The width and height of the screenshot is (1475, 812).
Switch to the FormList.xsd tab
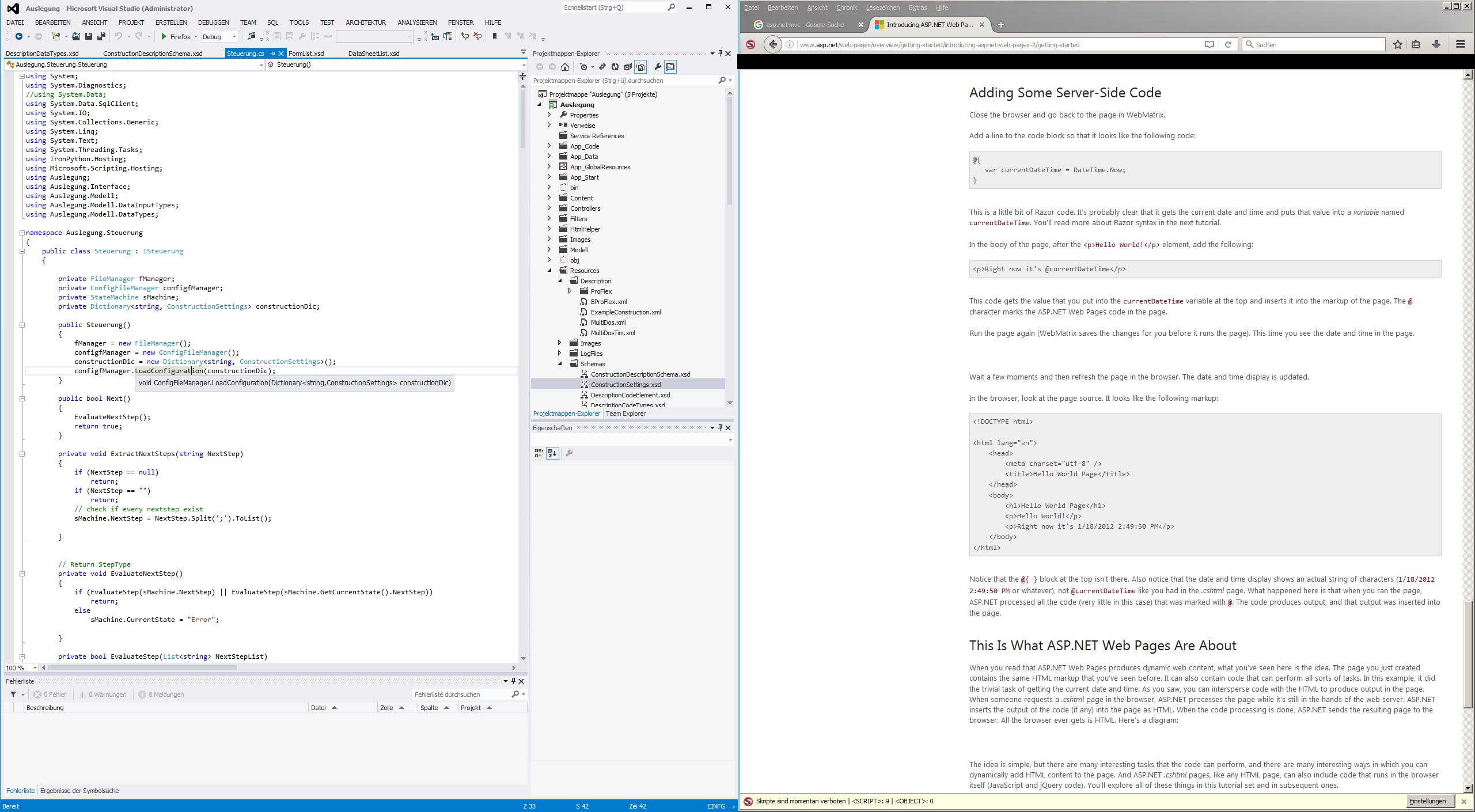coord(306,54)
